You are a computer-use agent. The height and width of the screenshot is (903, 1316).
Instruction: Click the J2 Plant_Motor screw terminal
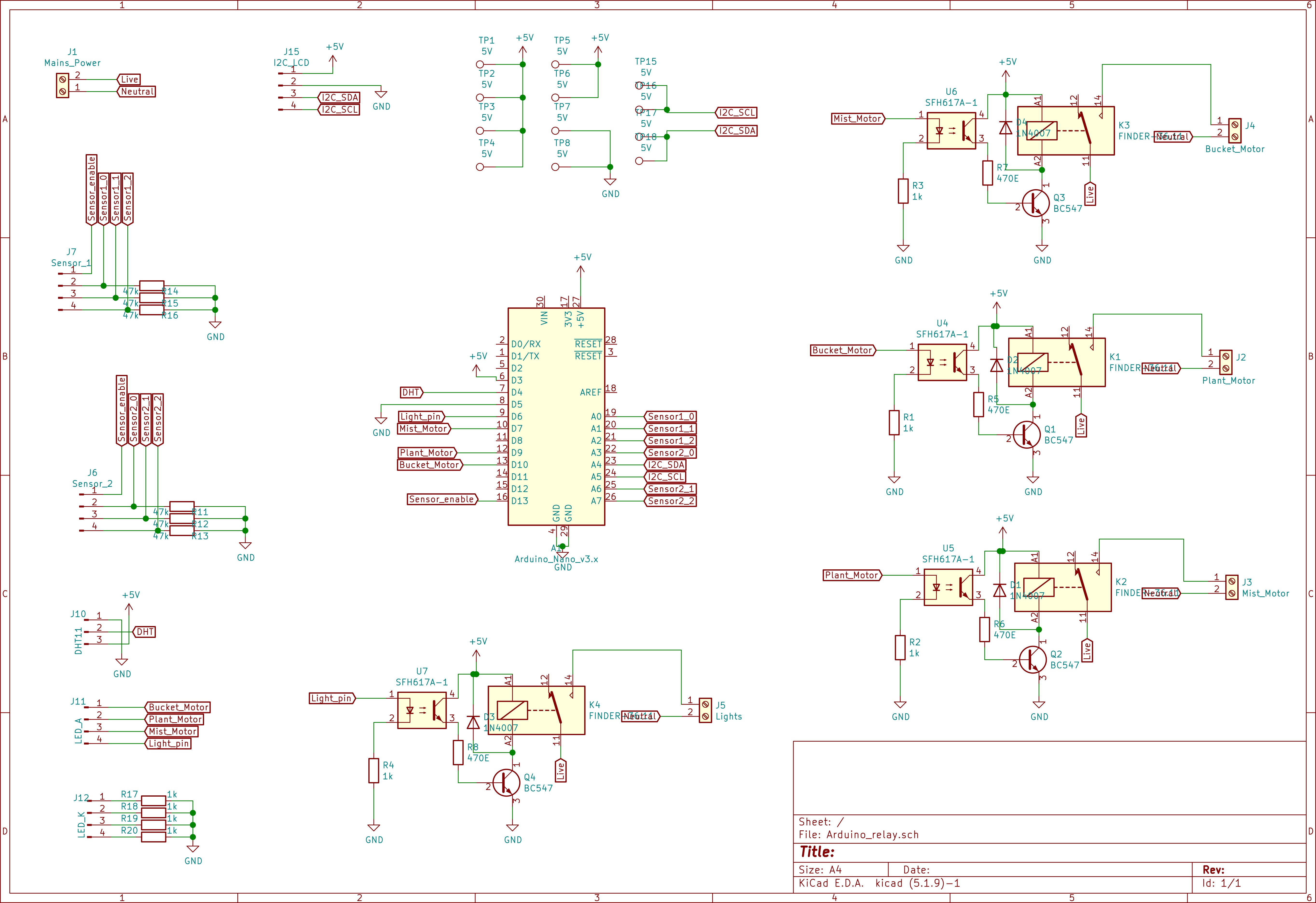tap(1226, 362)
